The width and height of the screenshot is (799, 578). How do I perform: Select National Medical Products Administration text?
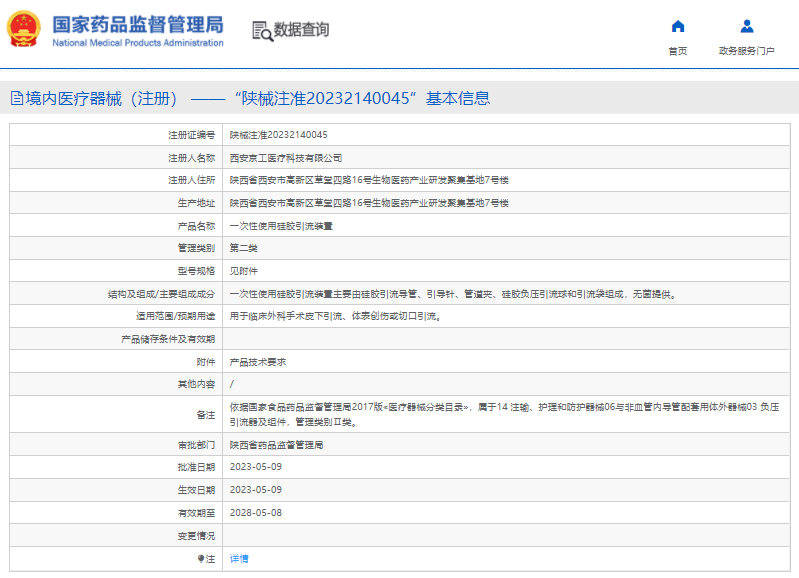tap(138, 43)
